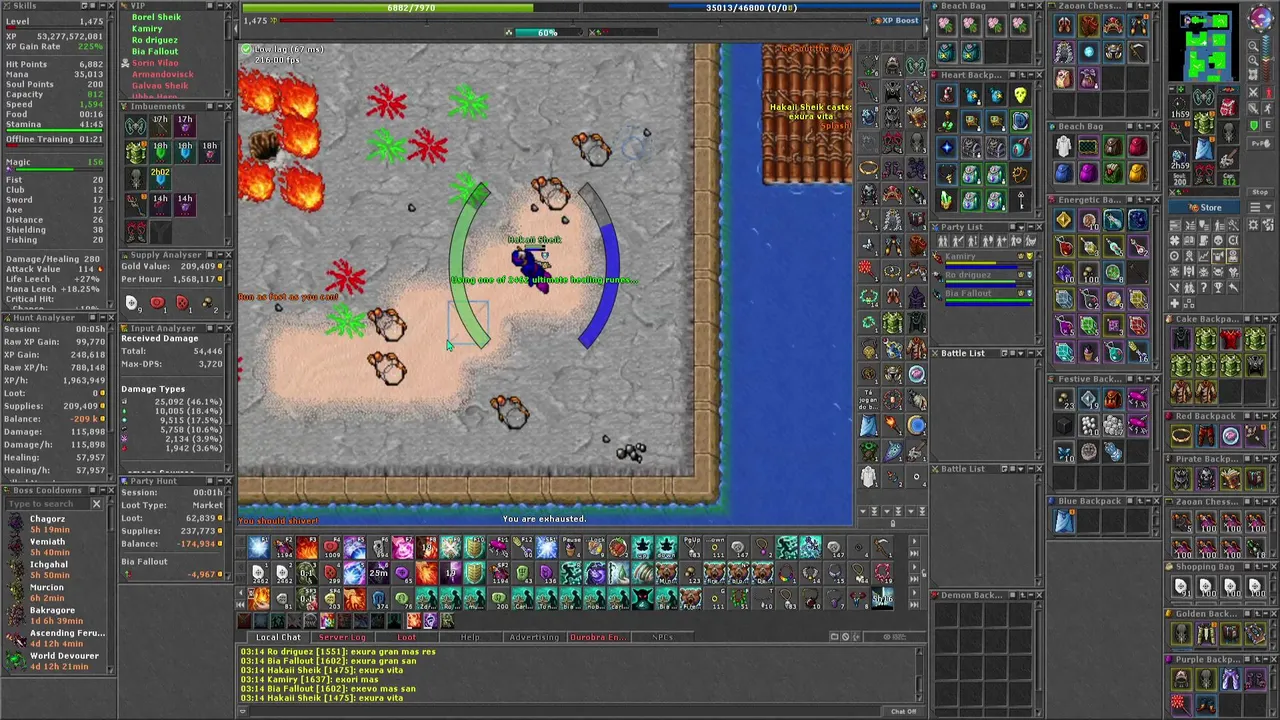The image size is (1280, 720).
Task: Enable offensive fight mode crossed swords
Action: 1253,92
